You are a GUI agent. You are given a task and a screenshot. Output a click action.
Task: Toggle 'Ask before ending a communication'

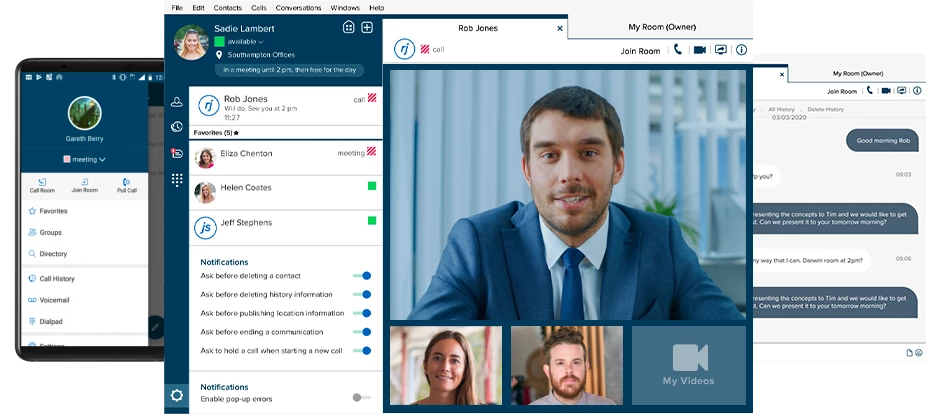(x=362, y=331)
